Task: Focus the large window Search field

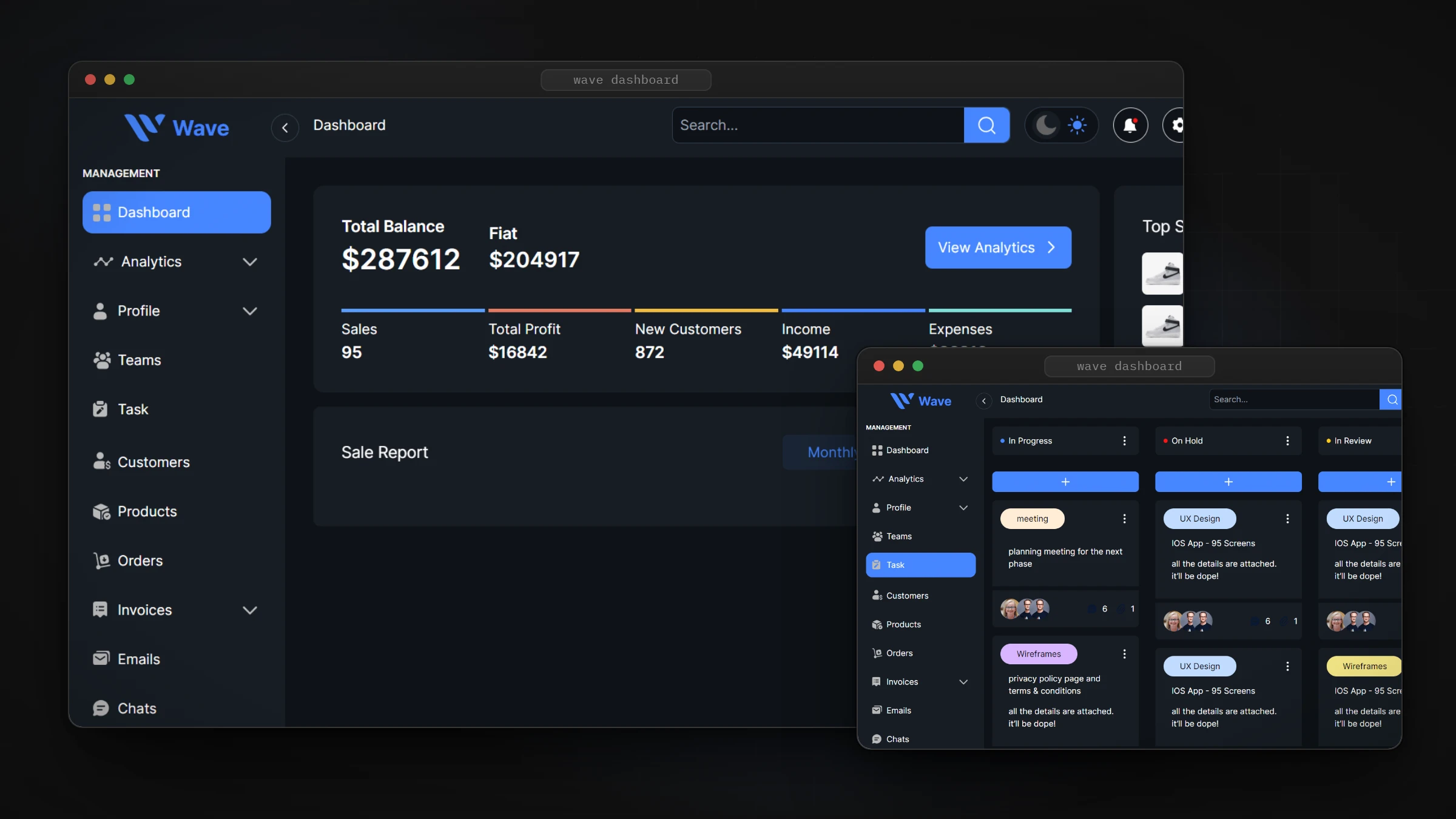Action: tap(818, 125)
